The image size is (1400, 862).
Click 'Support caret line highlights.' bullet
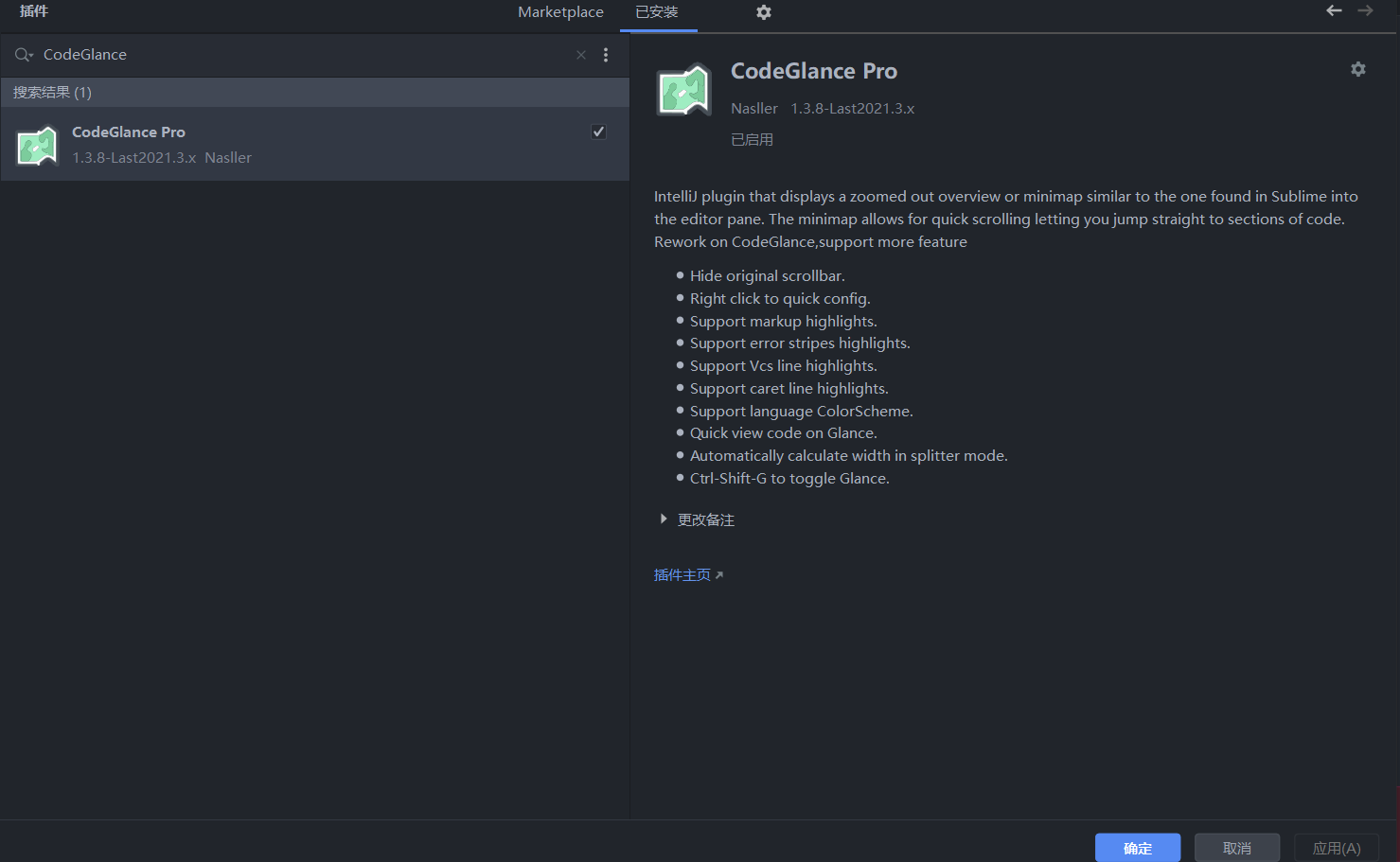click(x=789, y=388)
